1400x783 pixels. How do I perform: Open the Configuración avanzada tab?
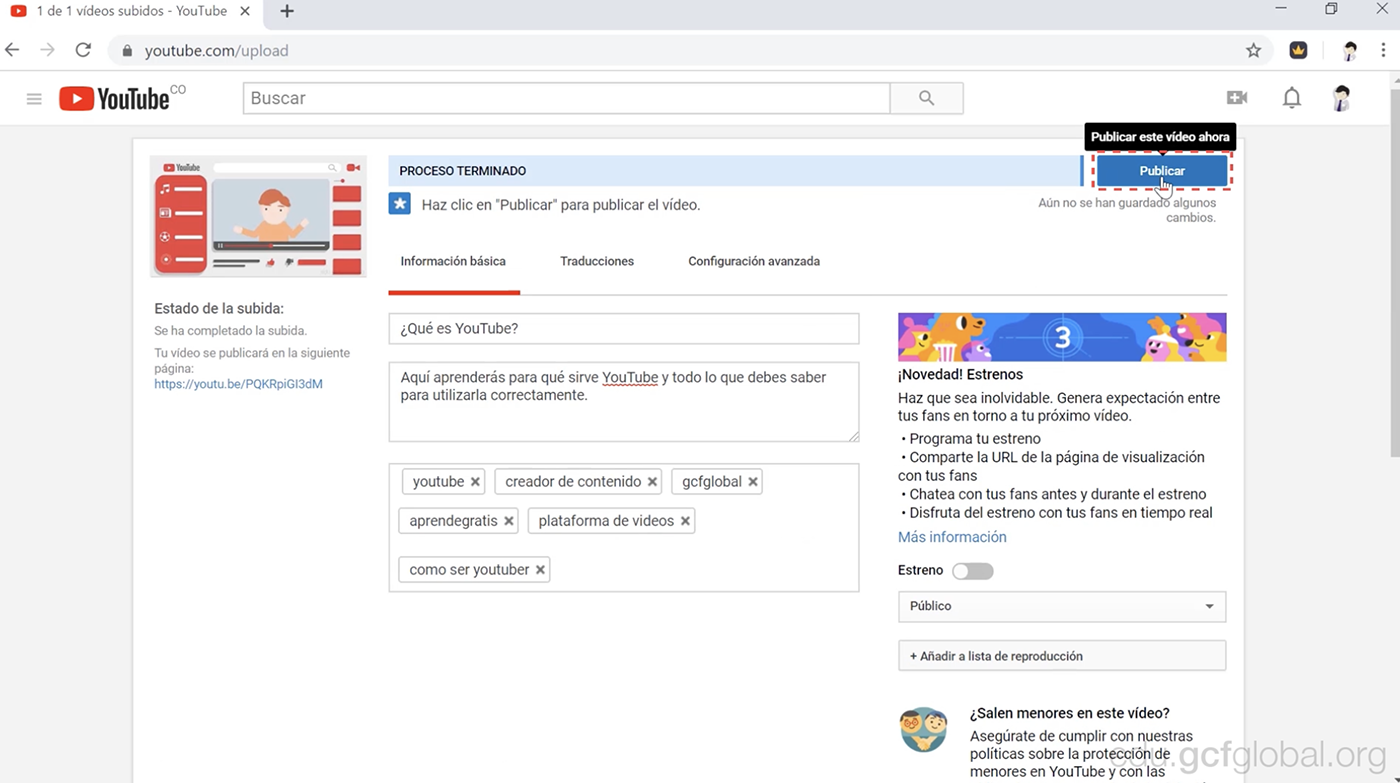754,261
